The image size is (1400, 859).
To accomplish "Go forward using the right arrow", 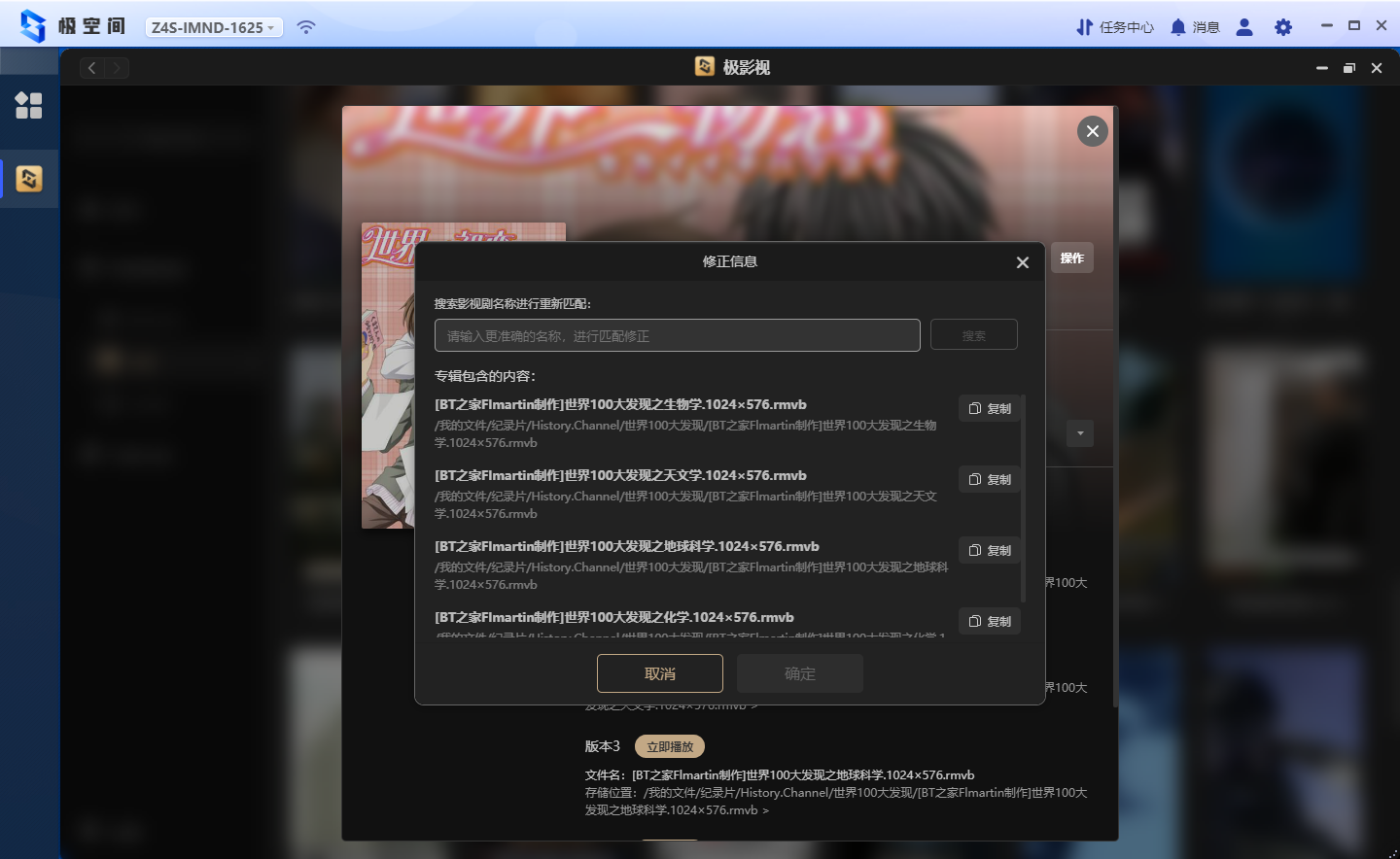I will tap(117, 68).
